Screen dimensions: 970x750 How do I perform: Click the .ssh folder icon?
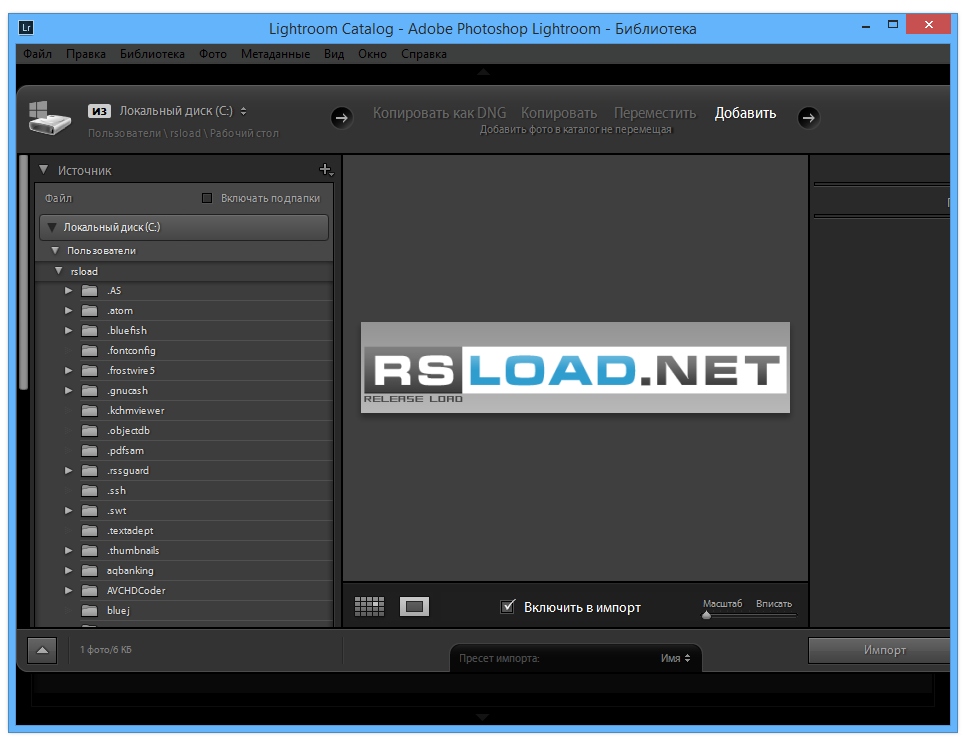pos(90,491)
